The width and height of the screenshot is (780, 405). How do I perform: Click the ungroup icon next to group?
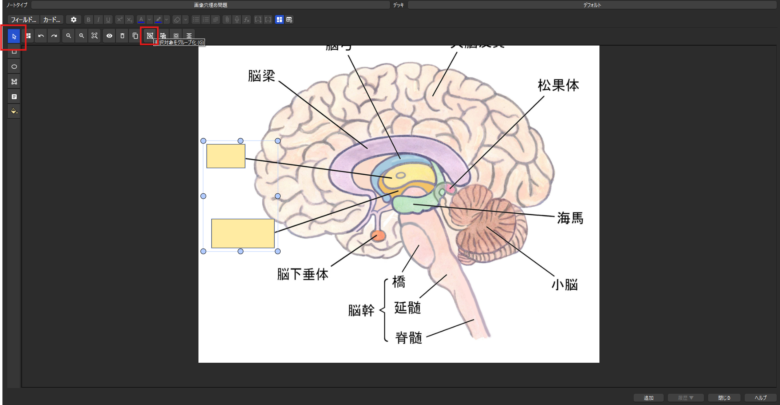[x=163, y=36]
